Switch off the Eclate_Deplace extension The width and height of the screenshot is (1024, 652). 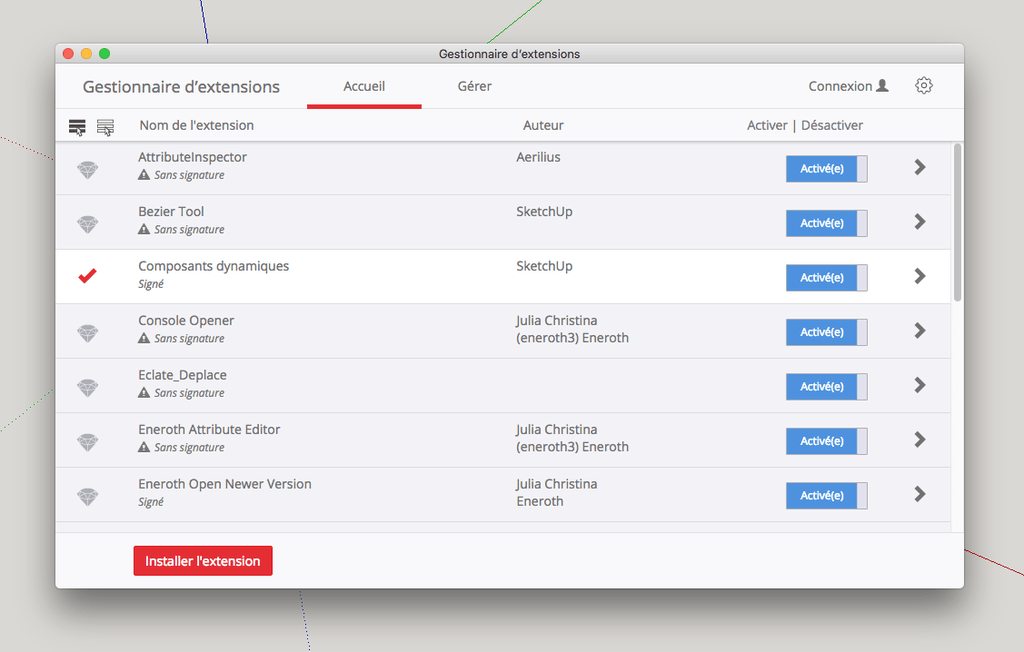(826, 387)
